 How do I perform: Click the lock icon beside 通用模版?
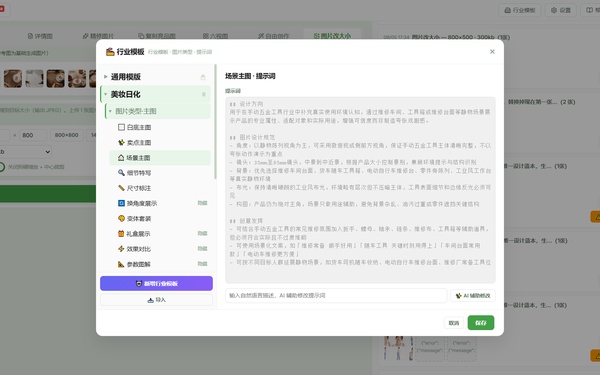click(x=203, y=77)
